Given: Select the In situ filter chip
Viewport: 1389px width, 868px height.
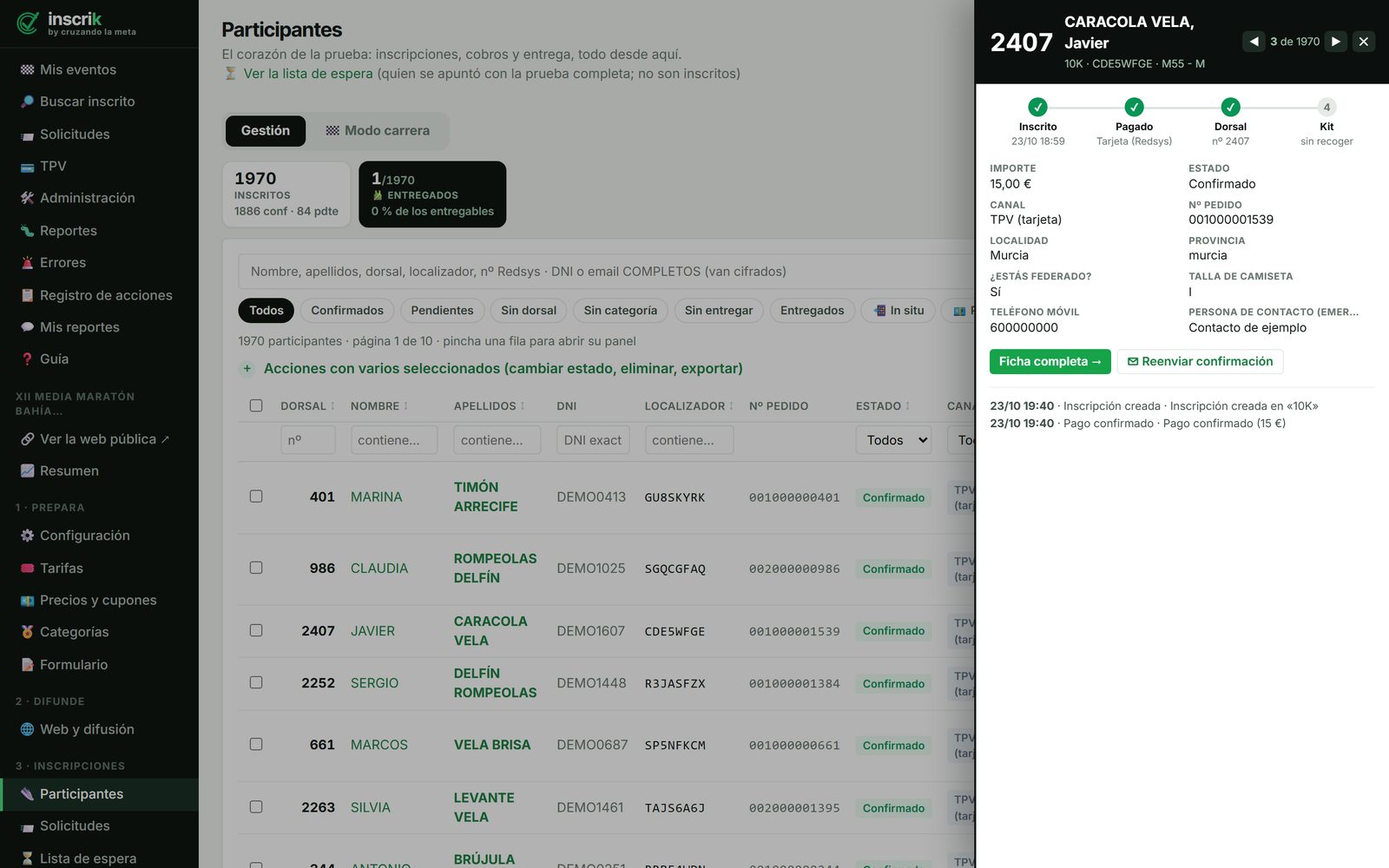Looking at the screenshot, I should (x=899, y=311).
